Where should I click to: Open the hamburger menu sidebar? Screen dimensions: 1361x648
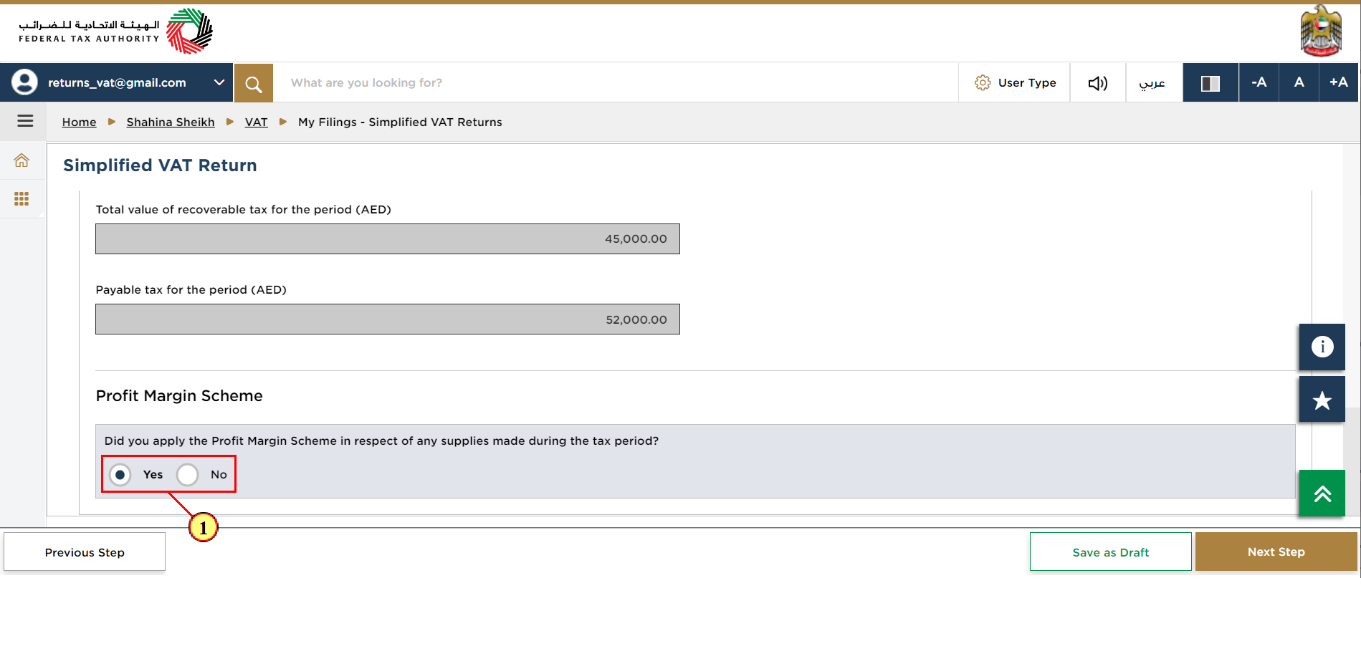coord(25,121)
